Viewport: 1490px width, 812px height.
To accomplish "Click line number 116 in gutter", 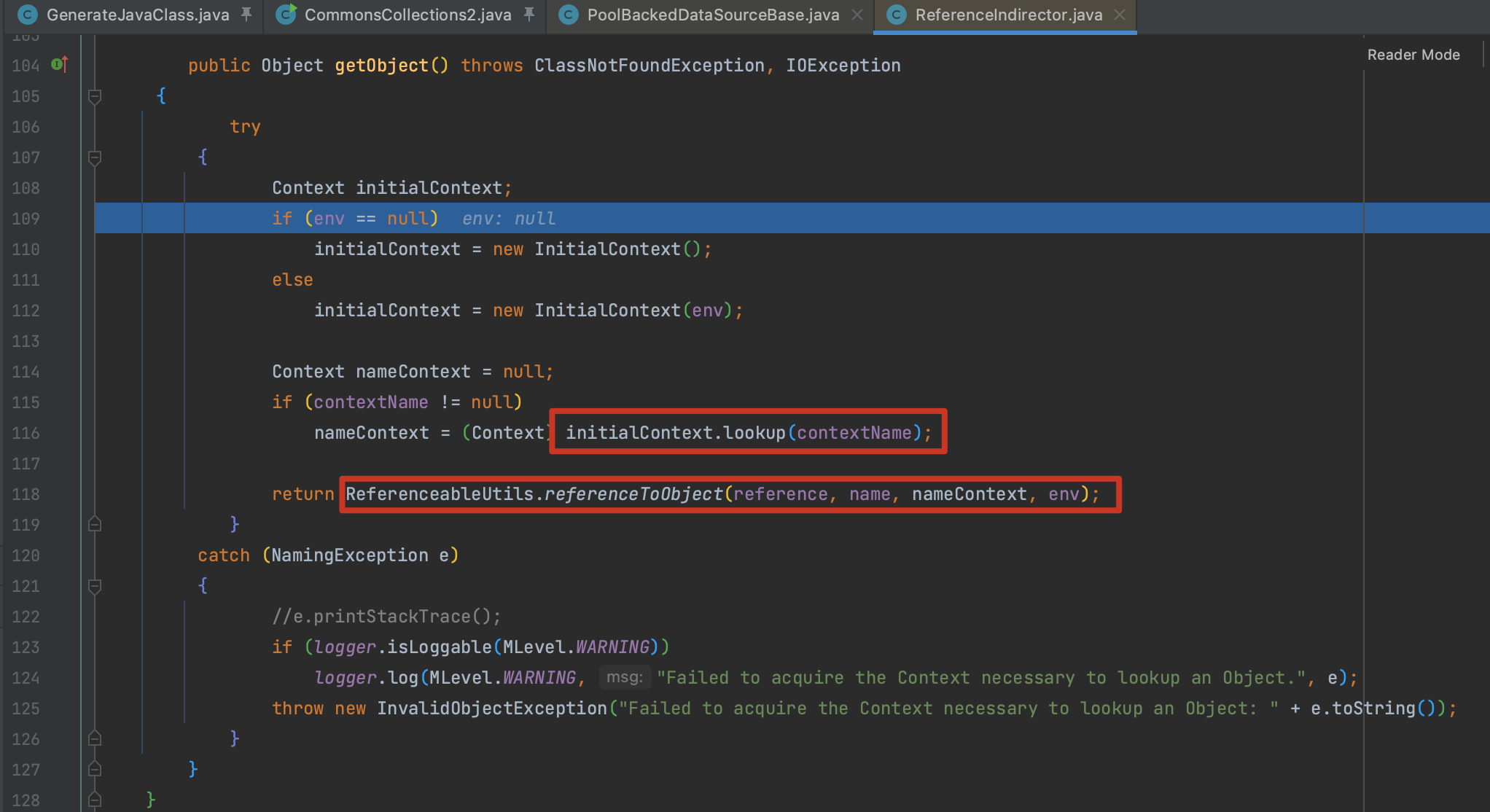I will tap(26, 433).
